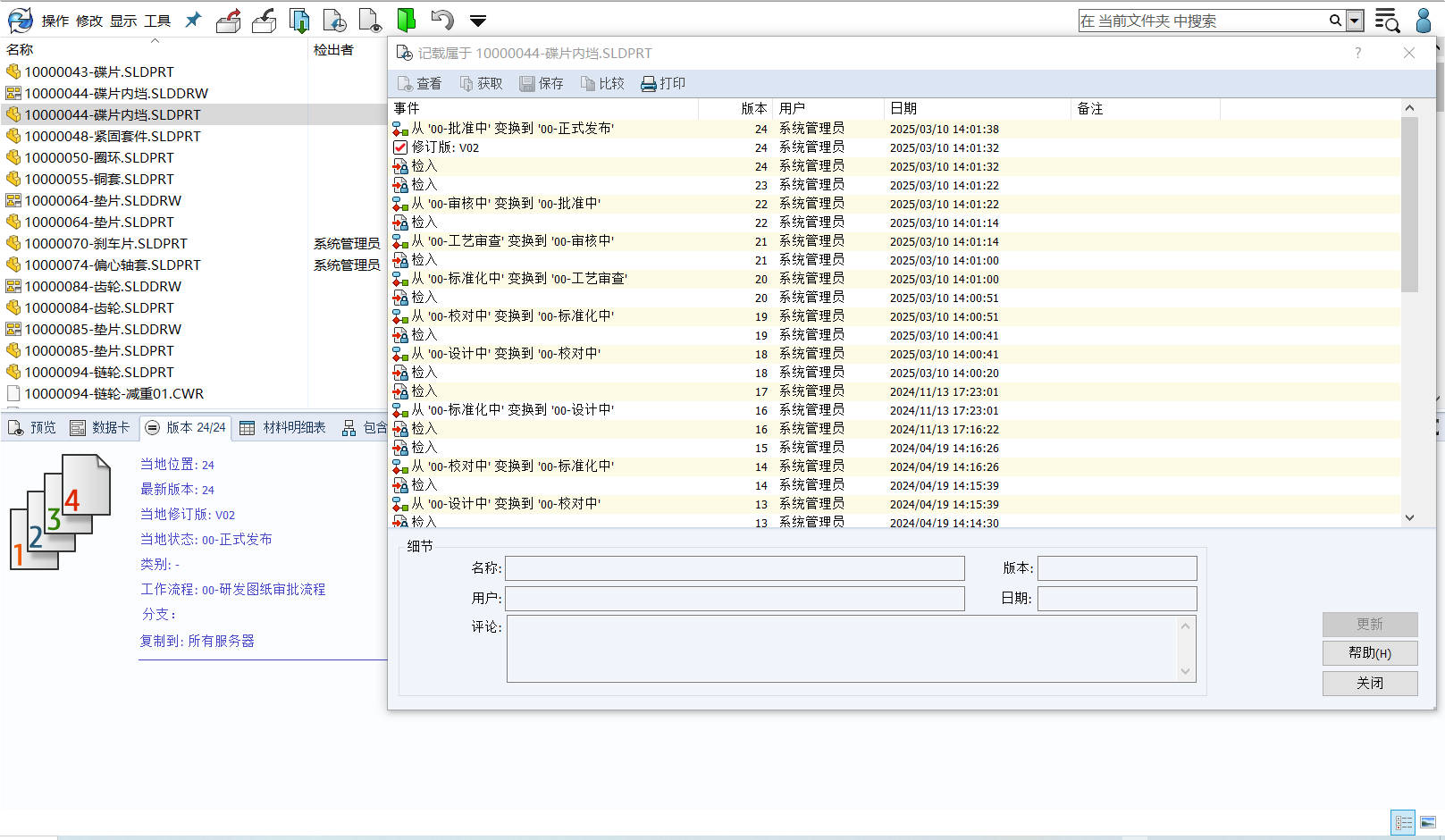
Task: Click the Change State green flag icon
Action: (406, 21)
